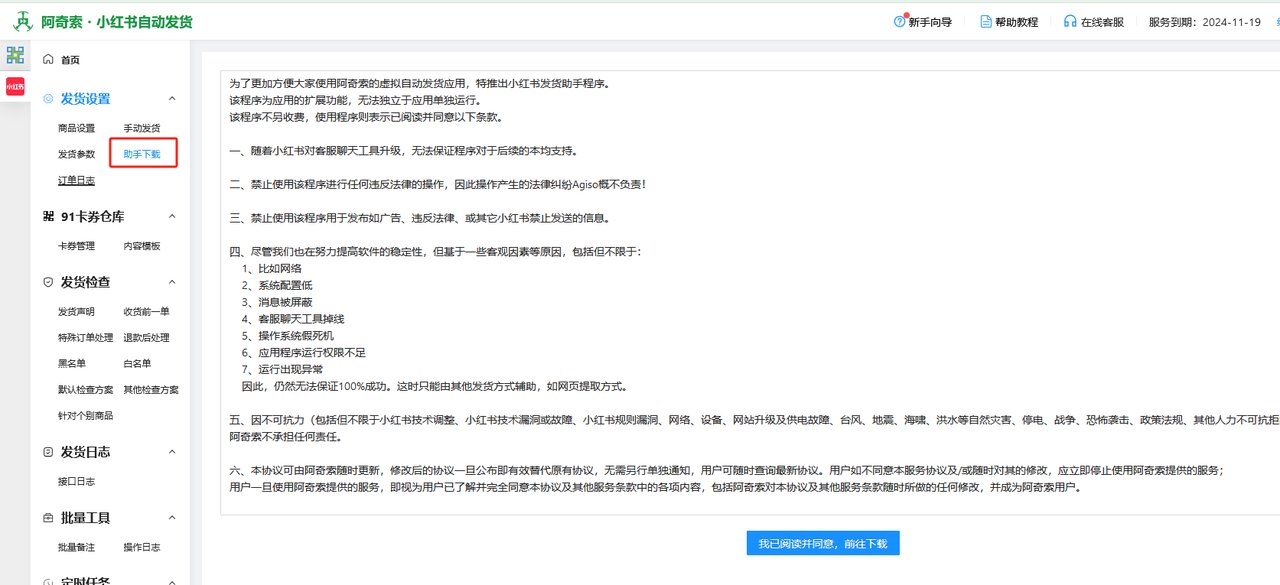This screenshot has height=585, width=1280.
Task: Click 我已阅读并同意，前往下载 button
Action: tap(822, 542)
